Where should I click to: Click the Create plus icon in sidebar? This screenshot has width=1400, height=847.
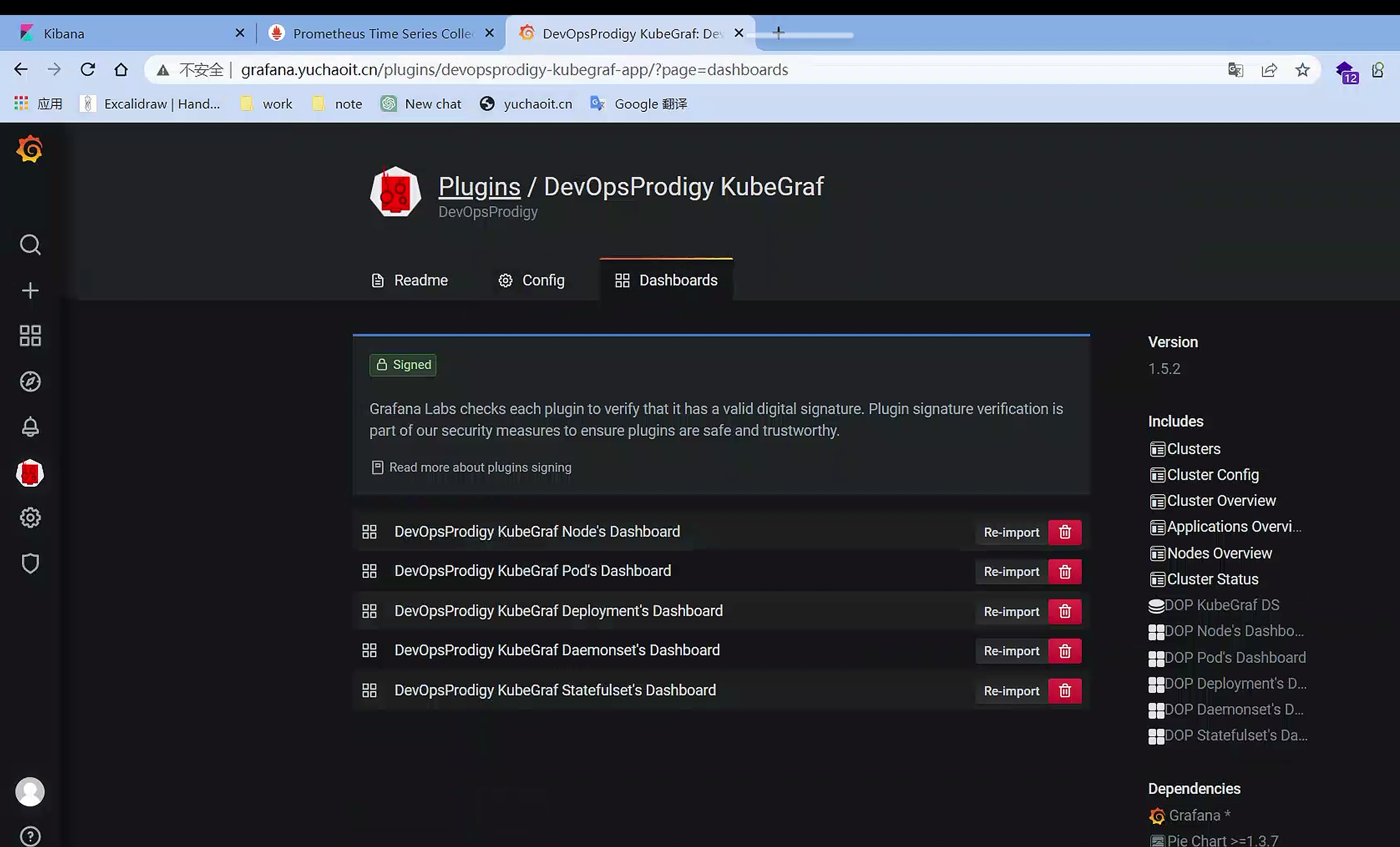[30, 291]
